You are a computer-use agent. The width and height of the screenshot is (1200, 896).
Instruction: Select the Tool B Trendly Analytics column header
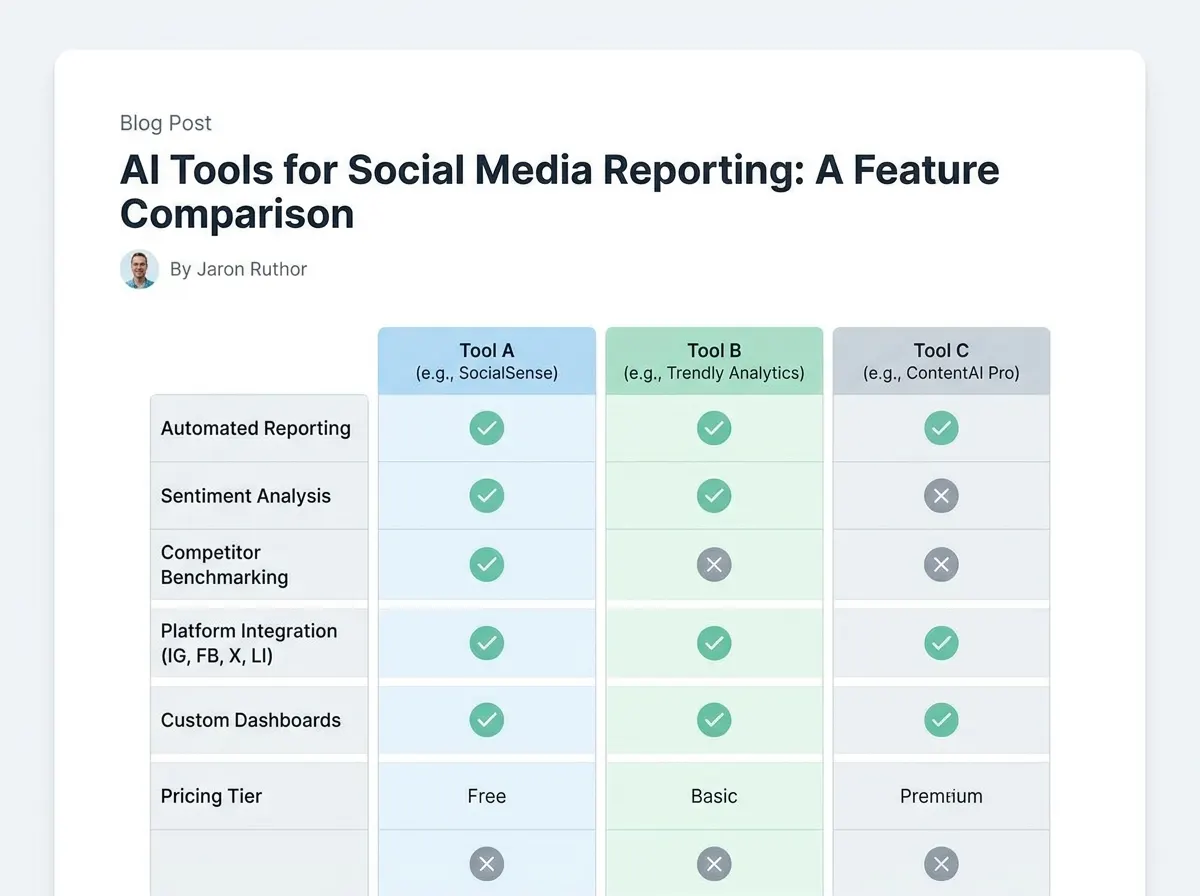pyautogui.click(x=714, y=361)
